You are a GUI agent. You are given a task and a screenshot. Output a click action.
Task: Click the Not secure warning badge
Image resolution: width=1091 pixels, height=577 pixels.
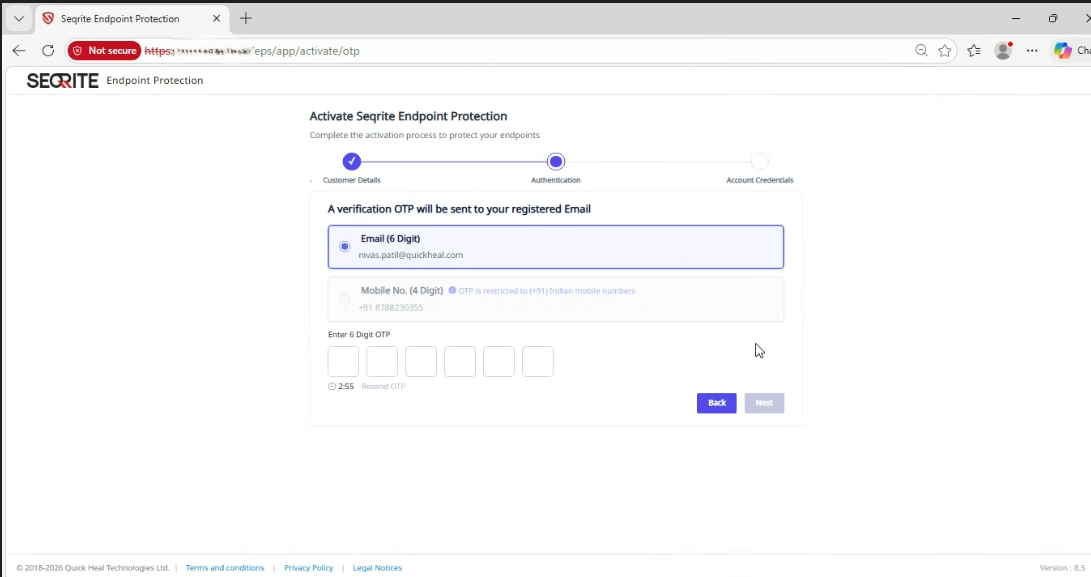coord(104,49)
